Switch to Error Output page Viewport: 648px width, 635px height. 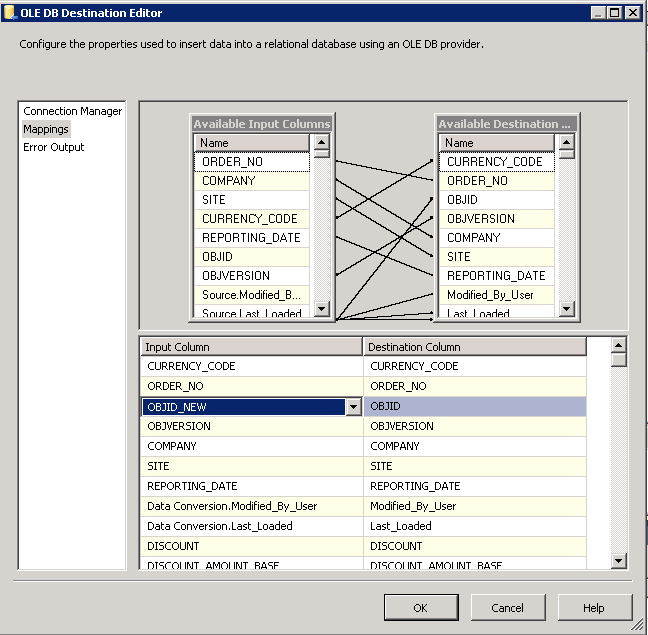coord(54,147)
